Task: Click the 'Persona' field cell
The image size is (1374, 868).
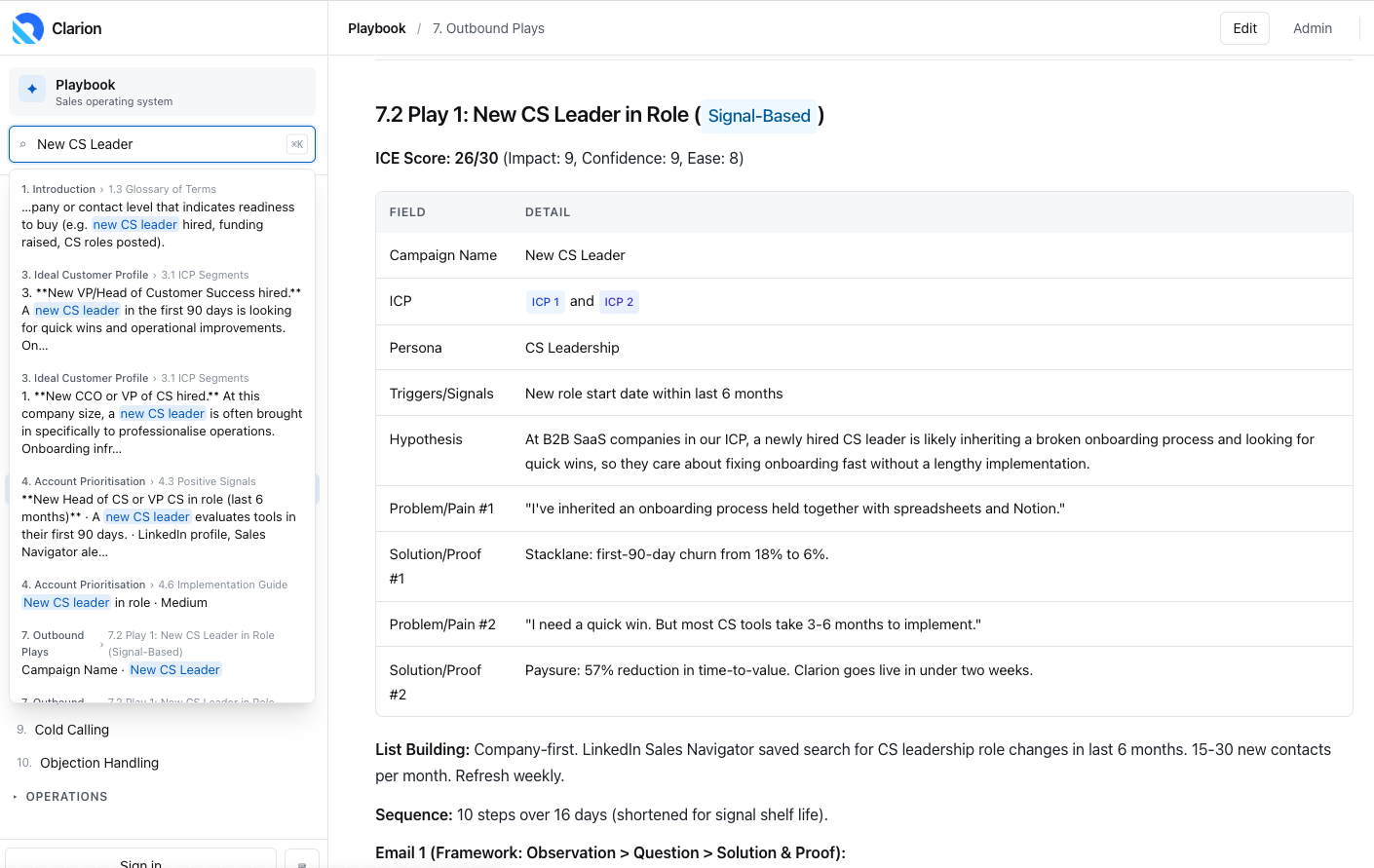Action: point(416,348)
